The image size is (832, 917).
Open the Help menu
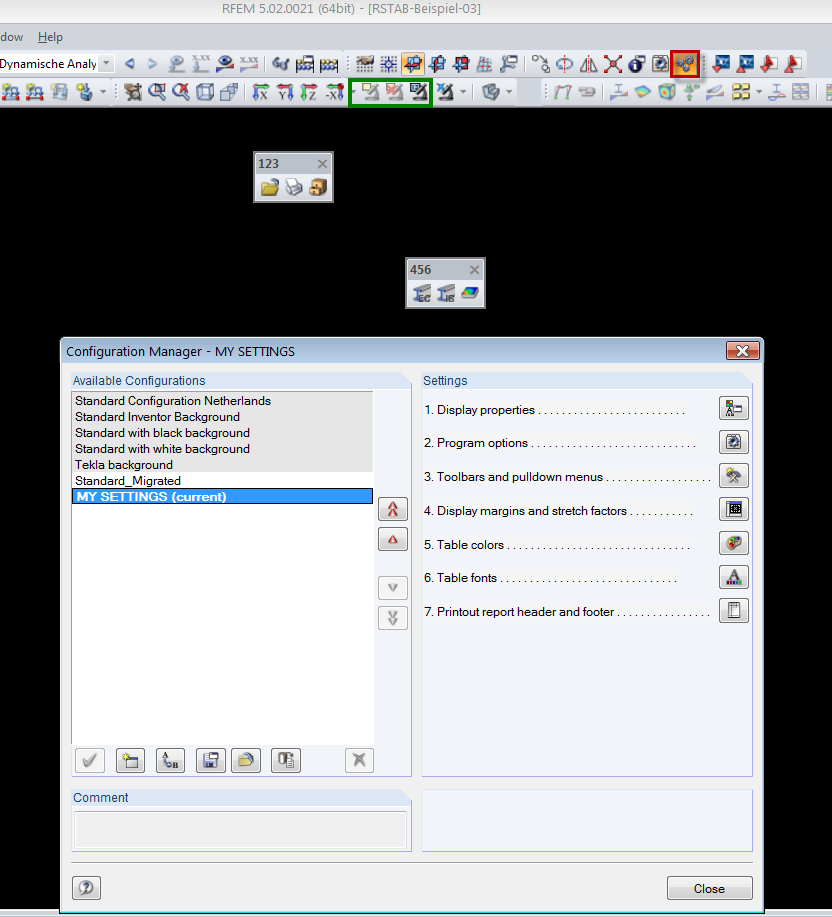(50, 37)
